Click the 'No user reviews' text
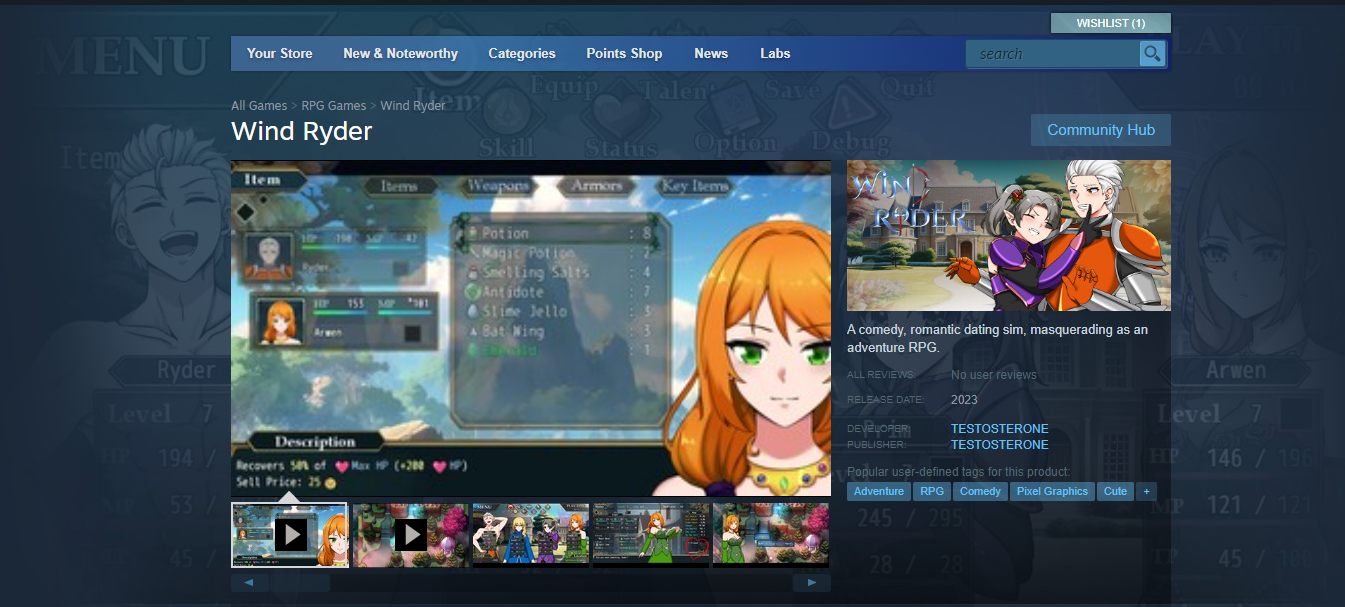The height and width of the screenshot is (607, 1345). tap(994, 375)
